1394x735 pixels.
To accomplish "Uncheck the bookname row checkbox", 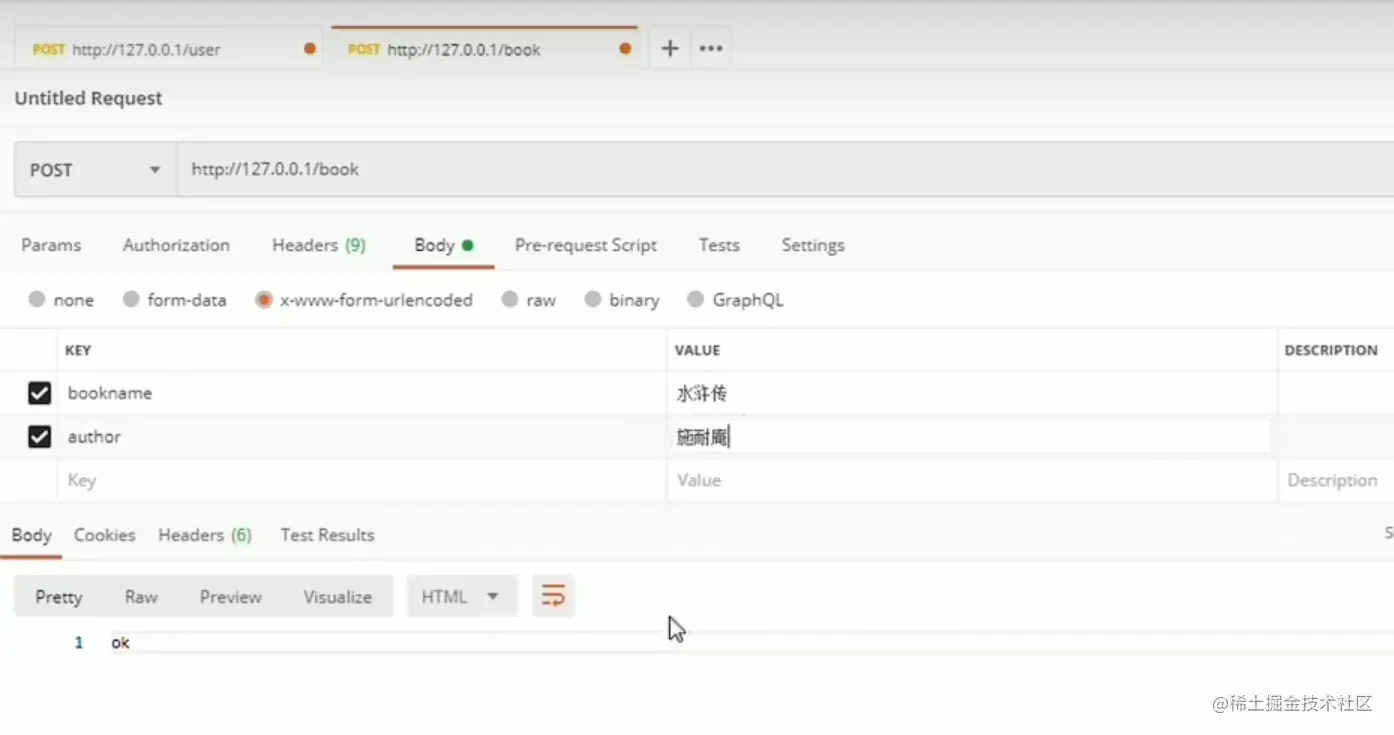I will coord(39,393).
